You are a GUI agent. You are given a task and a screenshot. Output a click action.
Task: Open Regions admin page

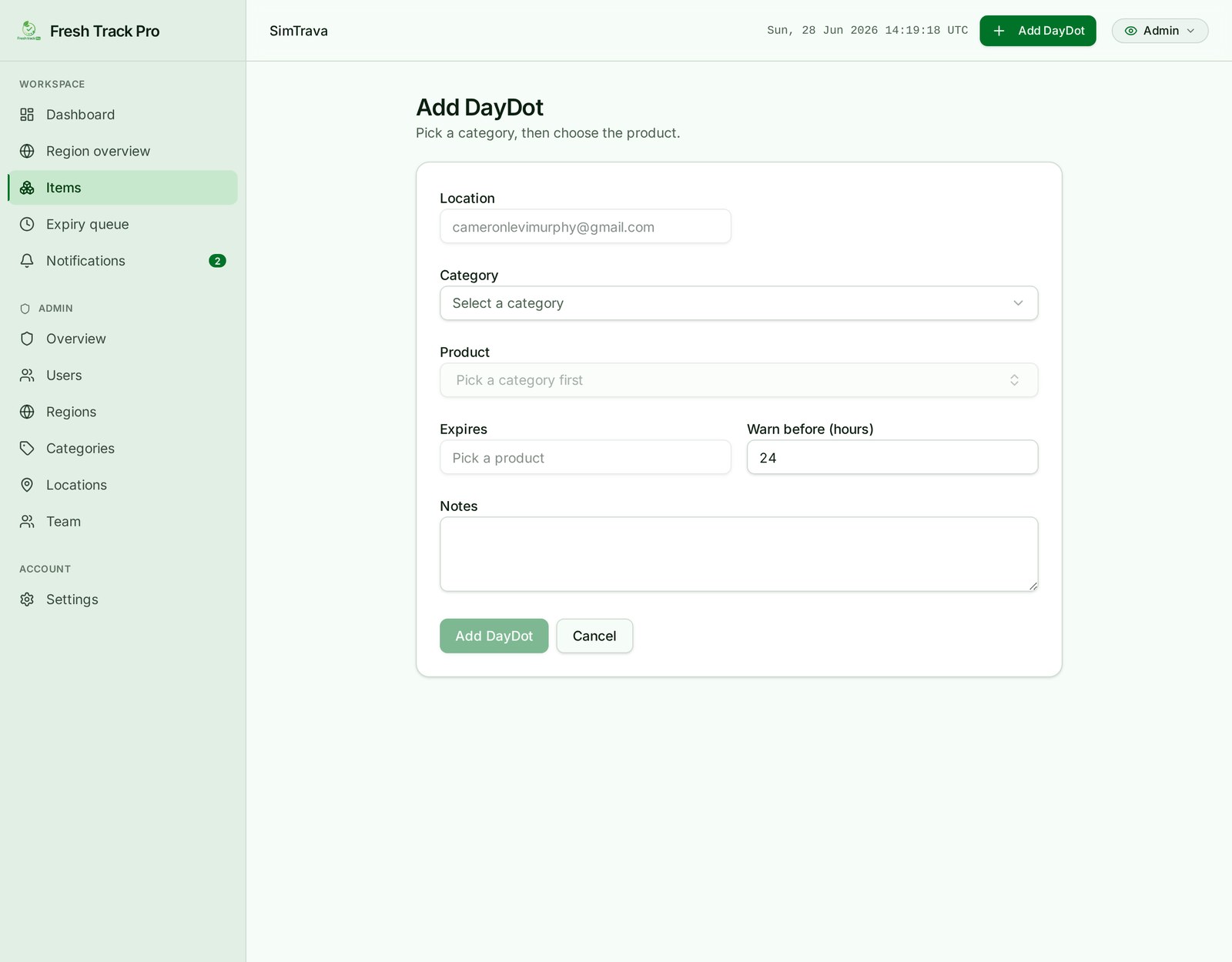[122, 412]
